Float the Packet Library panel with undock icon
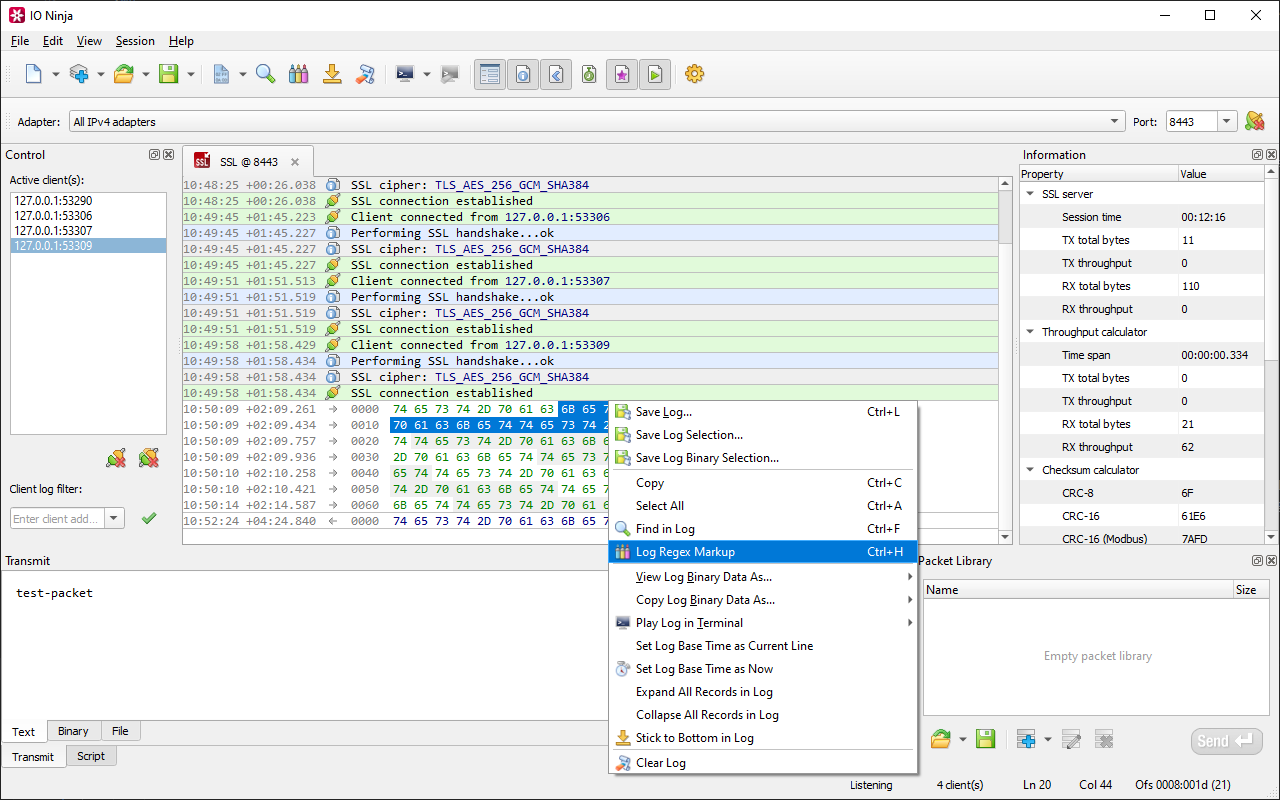Viewport: 1280px width, 800px height. [x=1258, y=561]
